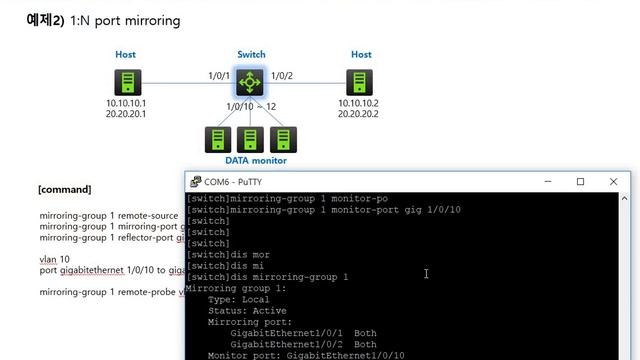The height and width of the screenshot is (360, 640).
Task: Click the 'Switch' label in diagram
Action: pos(251,54)
